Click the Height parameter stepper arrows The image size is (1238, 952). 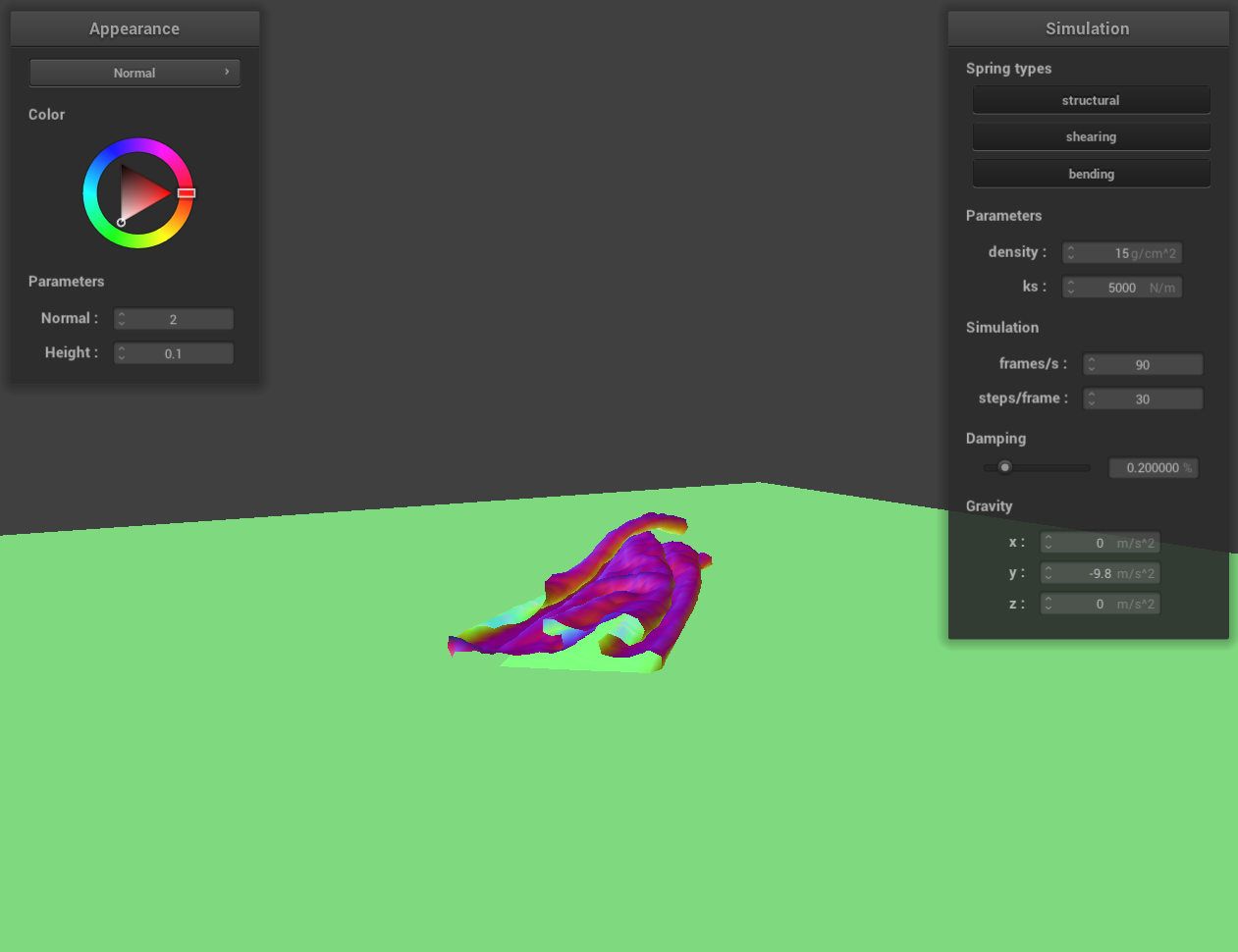(122, 353)
